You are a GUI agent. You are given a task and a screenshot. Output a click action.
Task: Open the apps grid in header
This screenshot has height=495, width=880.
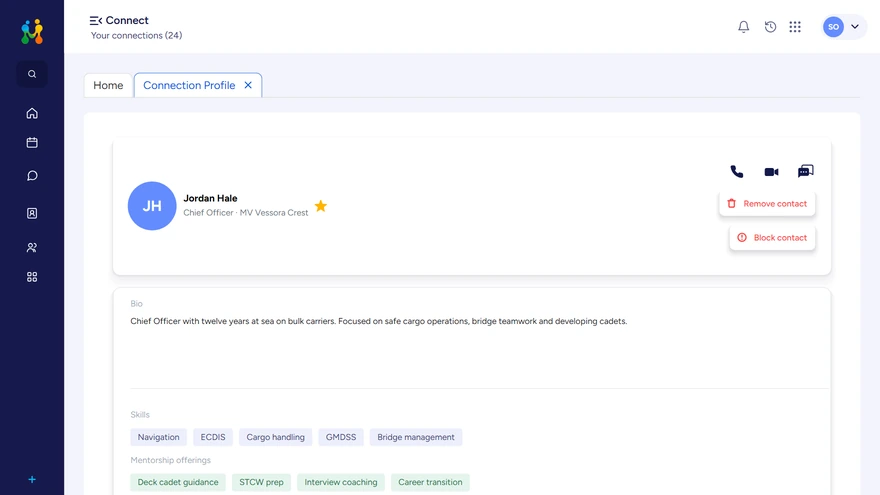point(795,26)
